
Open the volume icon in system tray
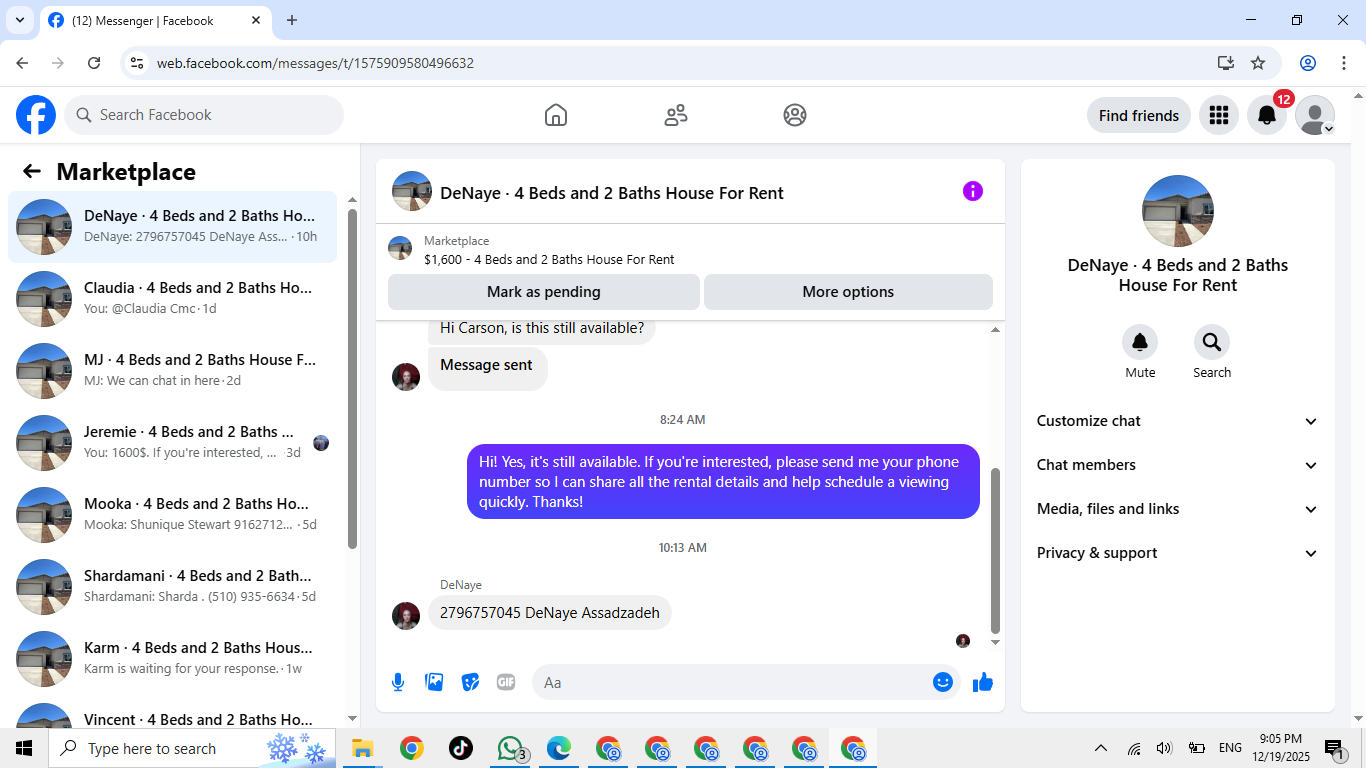point(1164,748)
